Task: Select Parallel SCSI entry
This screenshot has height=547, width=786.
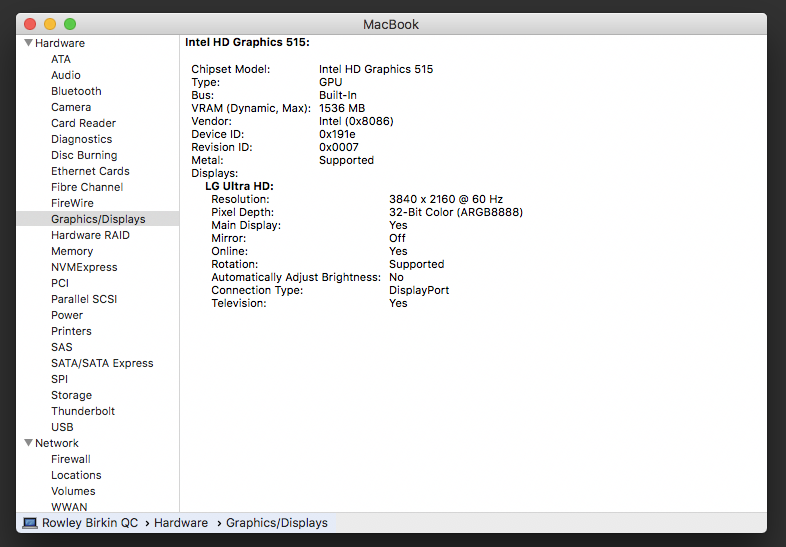Action: (x=84, y=299)
